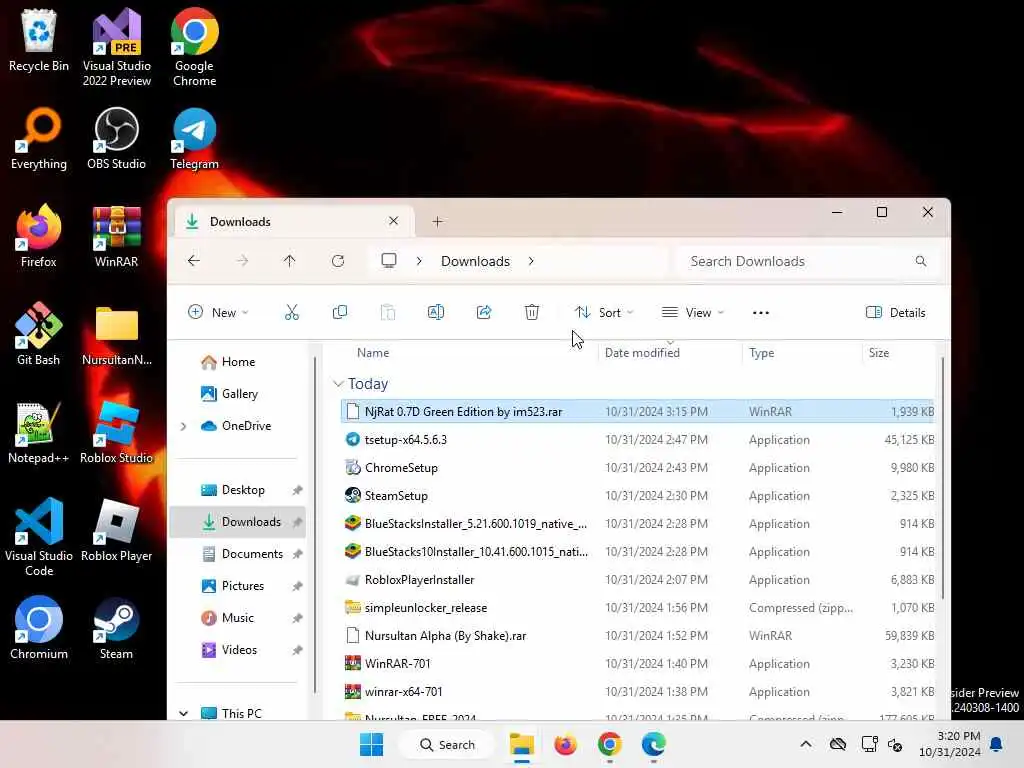
Task: Open the Windows Start menu
Action: pos(372,744)
